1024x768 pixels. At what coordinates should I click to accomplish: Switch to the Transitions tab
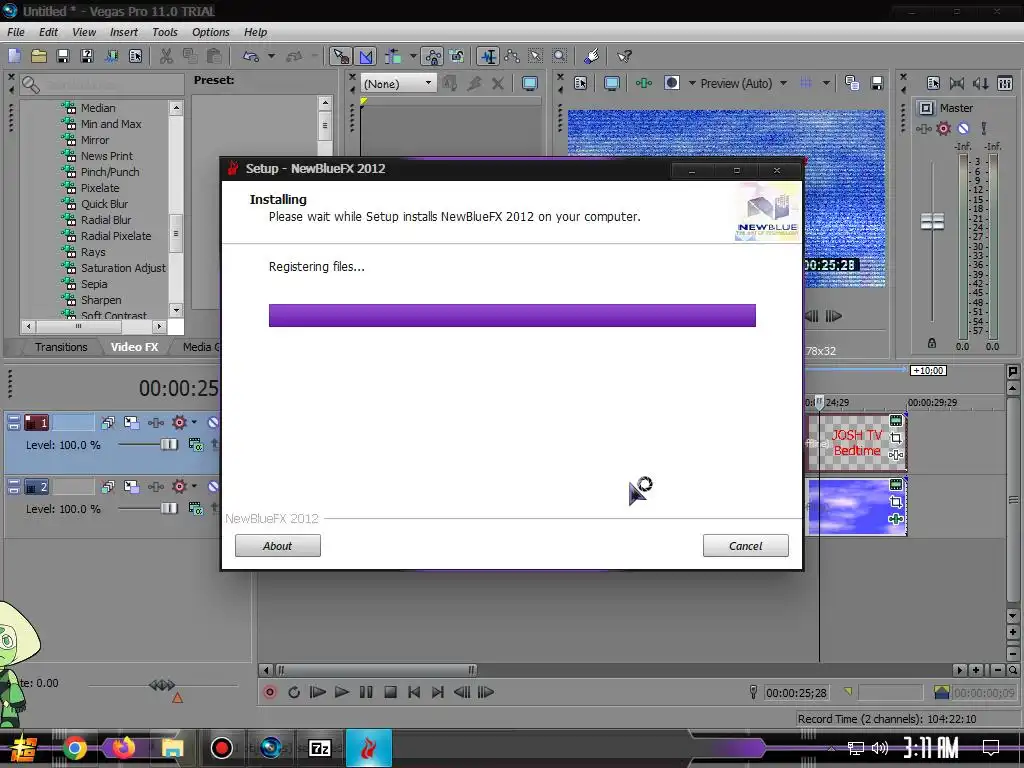[61, 347]
